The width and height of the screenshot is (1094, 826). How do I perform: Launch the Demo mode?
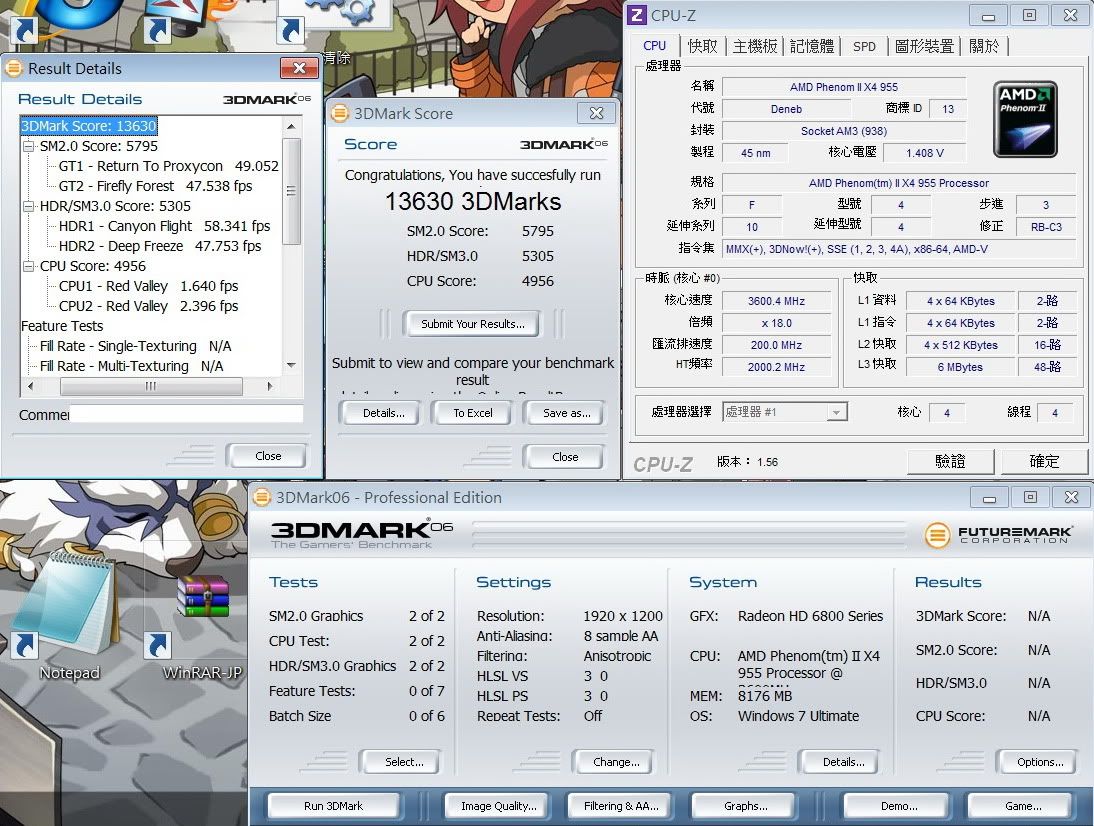899,806
